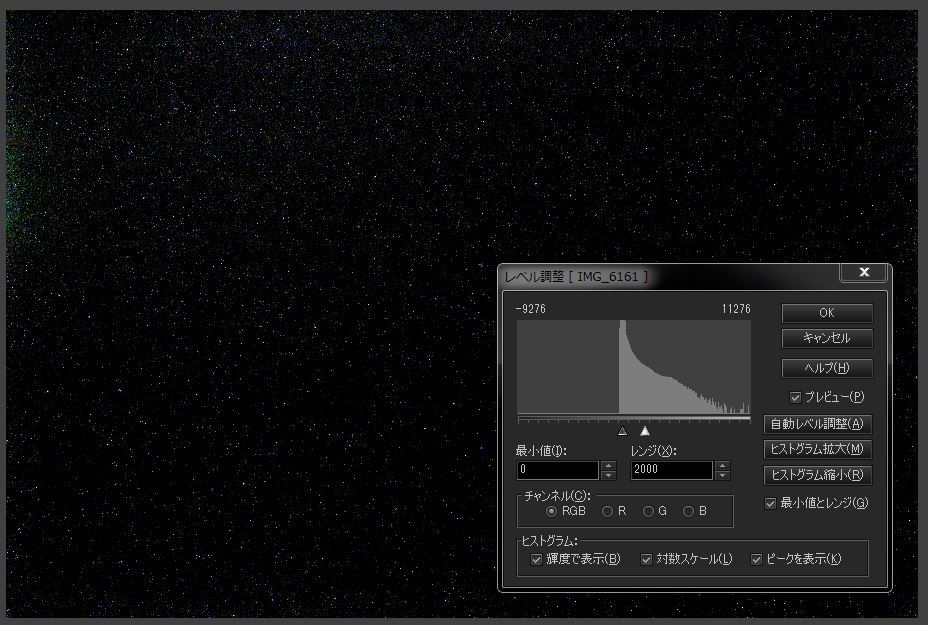Click ヒストグラム拡大(M) button

coord(817,449)
